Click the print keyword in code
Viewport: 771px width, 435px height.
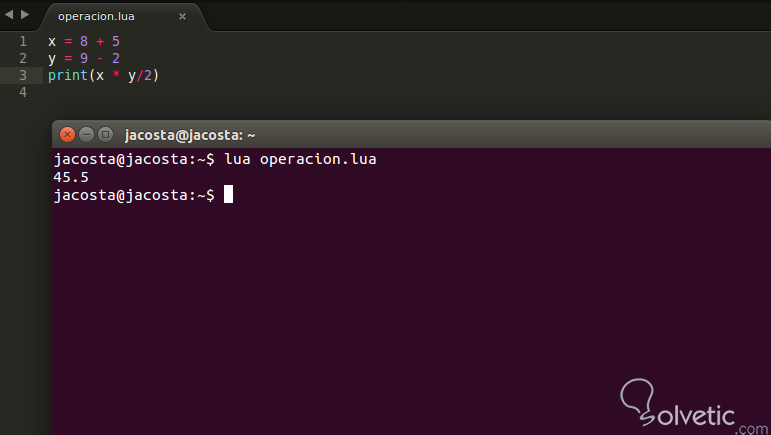(x=67, y=75)
